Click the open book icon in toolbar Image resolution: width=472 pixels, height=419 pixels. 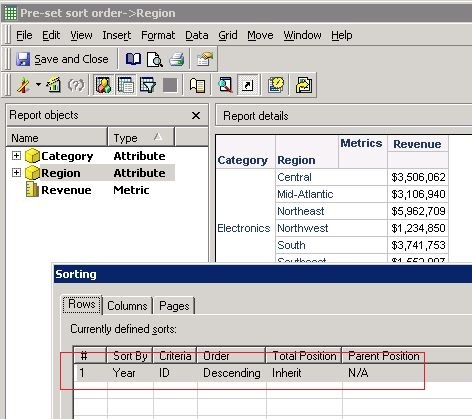tap(133, 59)
